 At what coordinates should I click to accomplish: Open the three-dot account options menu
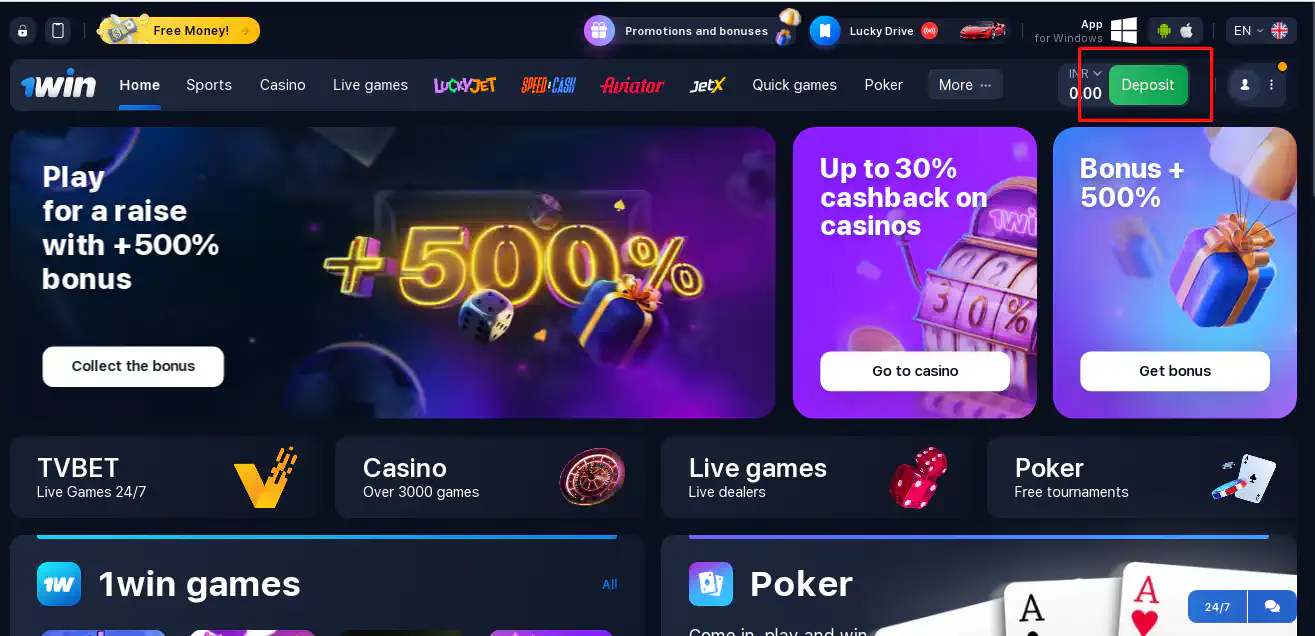[1271, 85]
